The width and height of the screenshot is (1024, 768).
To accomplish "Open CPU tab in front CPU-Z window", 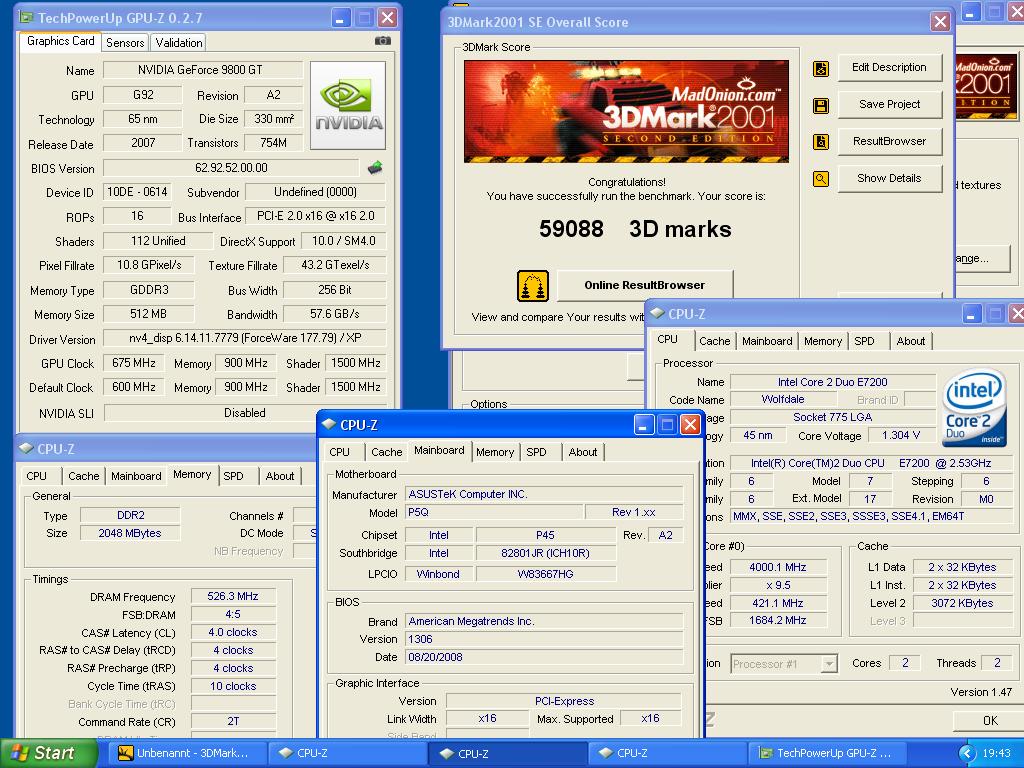I will click(x=340, y=452).
